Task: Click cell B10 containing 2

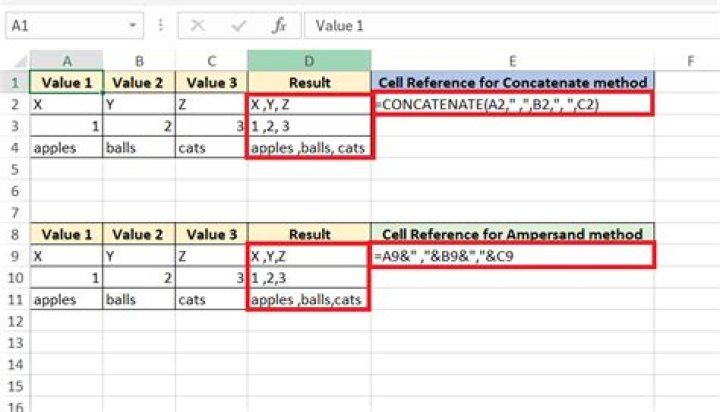Action: (x=139, y=277)
